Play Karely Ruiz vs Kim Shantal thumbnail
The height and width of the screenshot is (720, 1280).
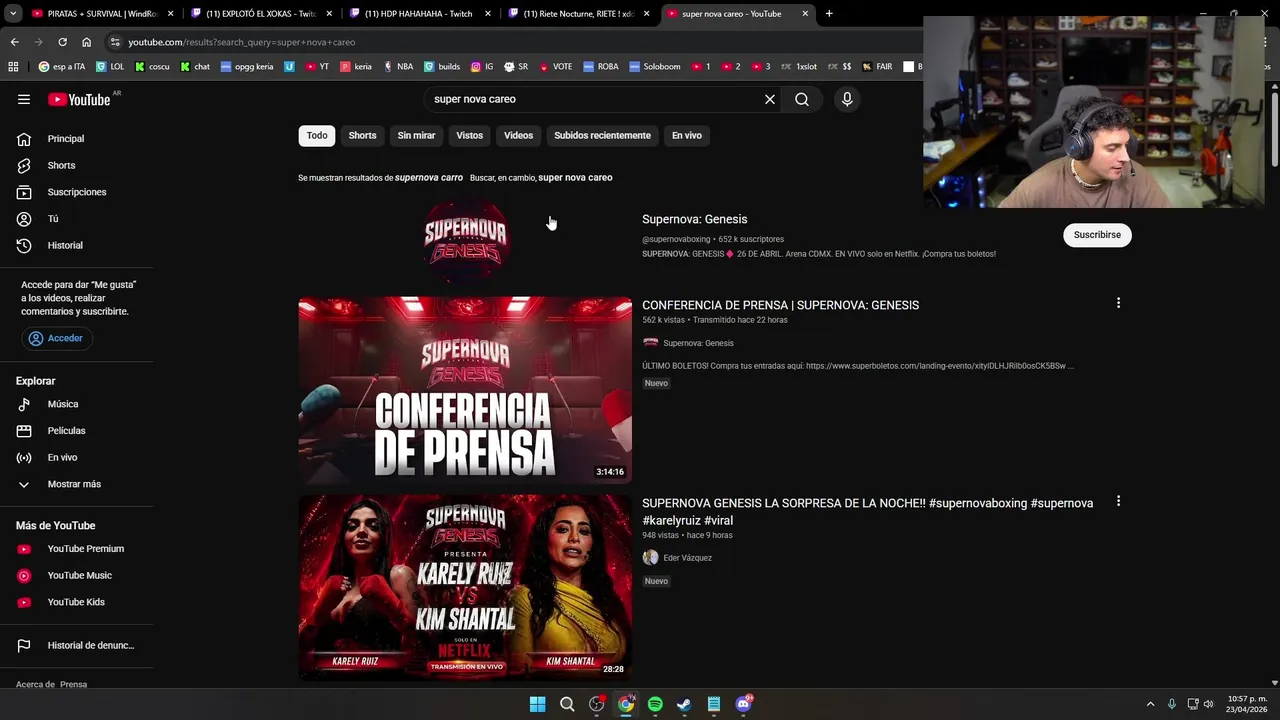(465, 588)
